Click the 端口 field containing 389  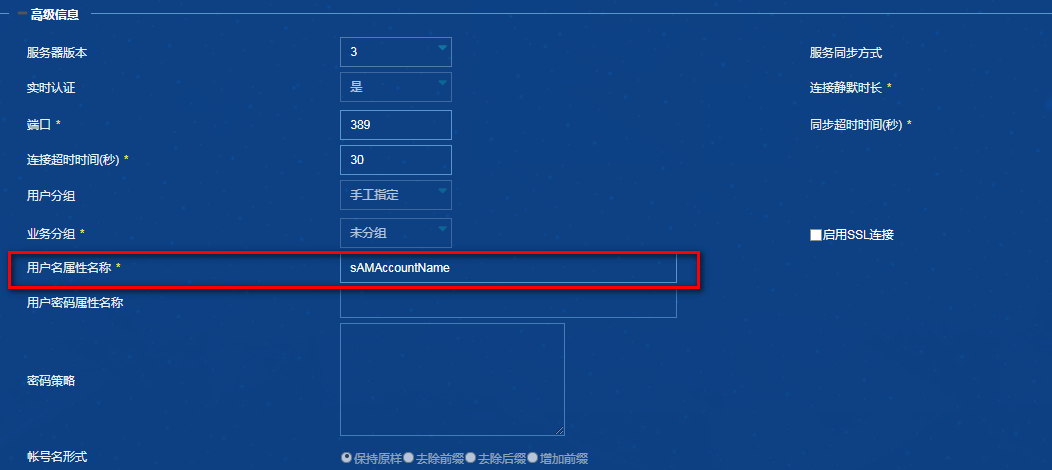click(396, 125)
